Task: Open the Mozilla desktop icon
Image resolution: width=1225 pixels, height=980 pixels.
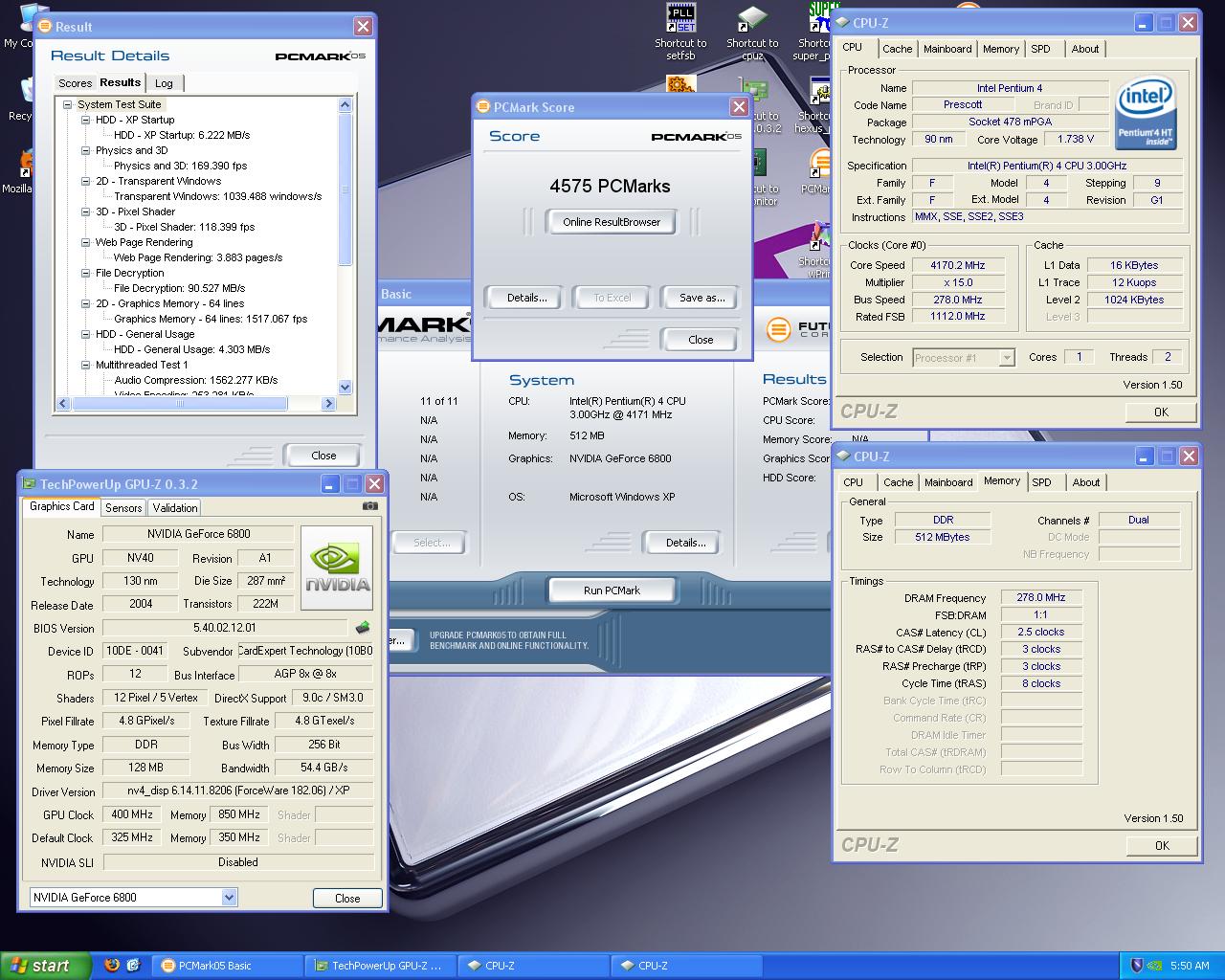Action: pos(17,170)
